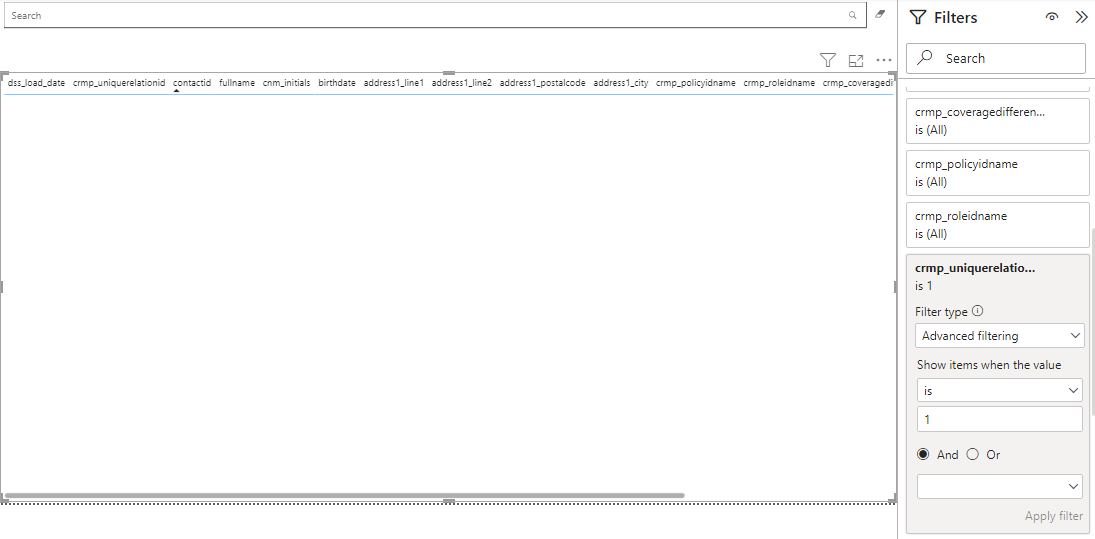
Task: Sort by address1_line2 column header
Action: pyautogui.click(x=462, y=83)
